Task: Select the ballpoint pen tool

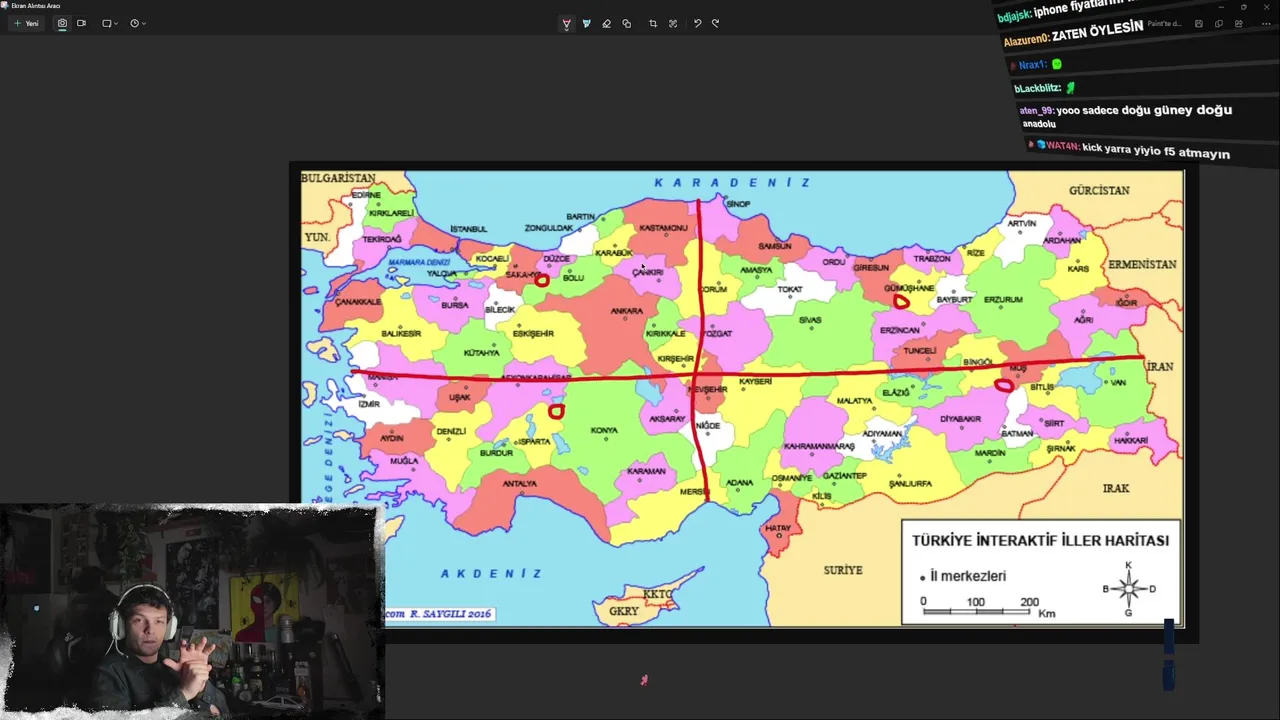Action: pyautogui.click(x=566, y=23)
